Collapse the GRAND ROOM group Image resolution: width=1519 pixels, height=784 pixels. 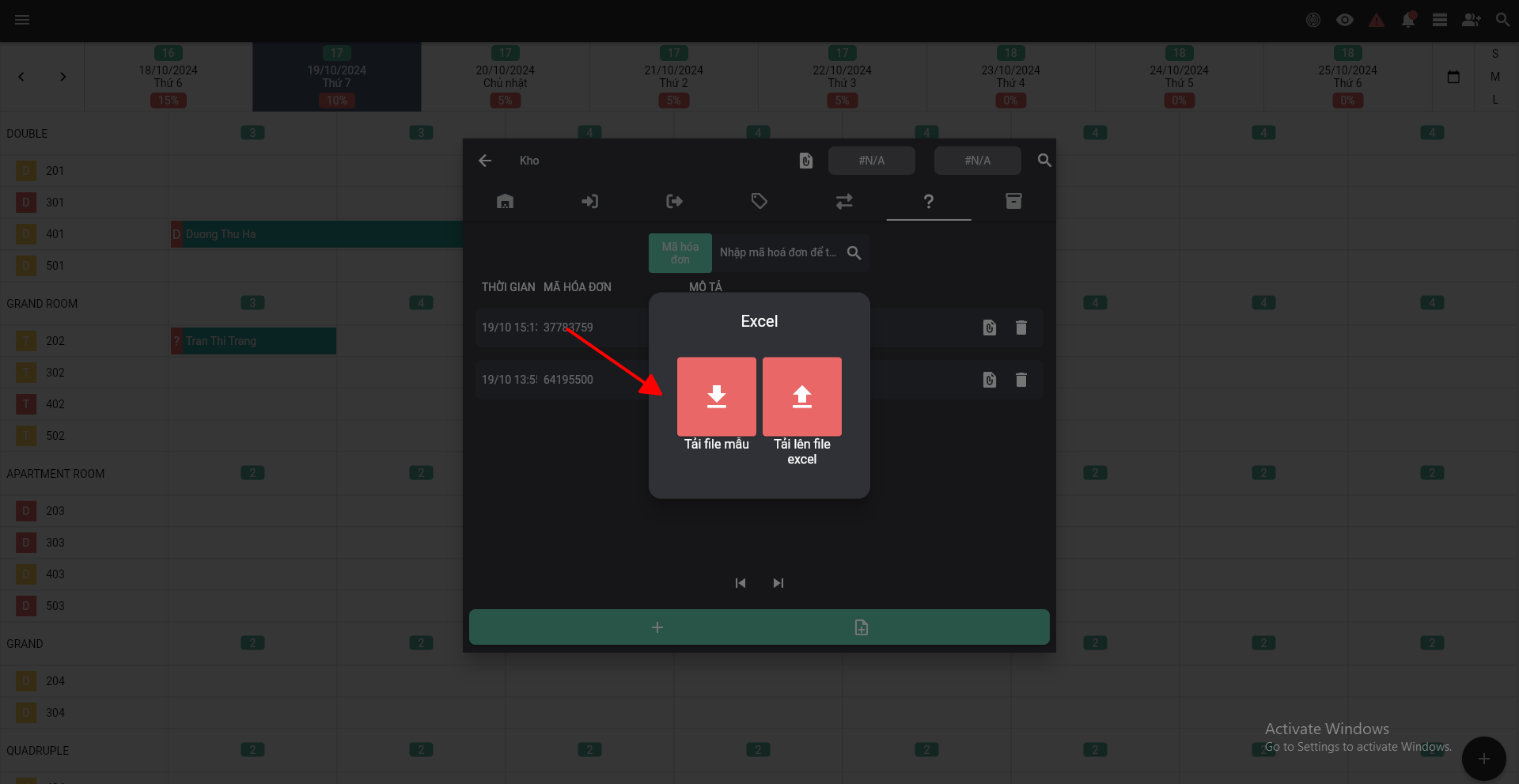coord(42,304)
